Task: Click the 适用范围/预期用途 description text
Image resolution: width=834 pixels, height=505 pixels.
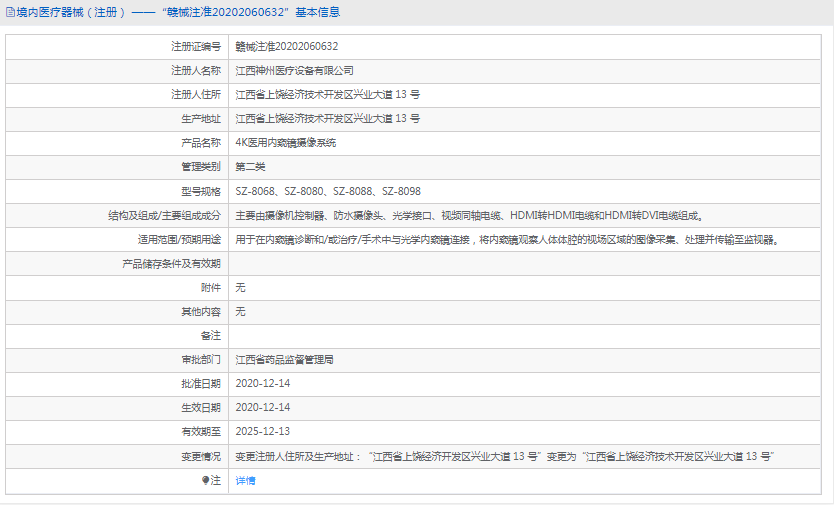Action: pos(508,239)
